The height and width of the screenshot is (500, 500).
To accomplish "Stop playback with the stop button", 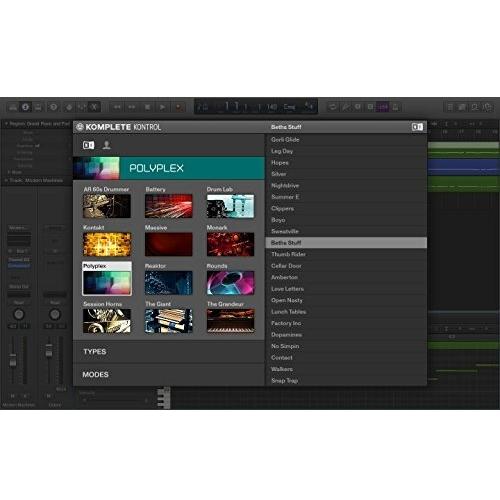I will (147, 107).
